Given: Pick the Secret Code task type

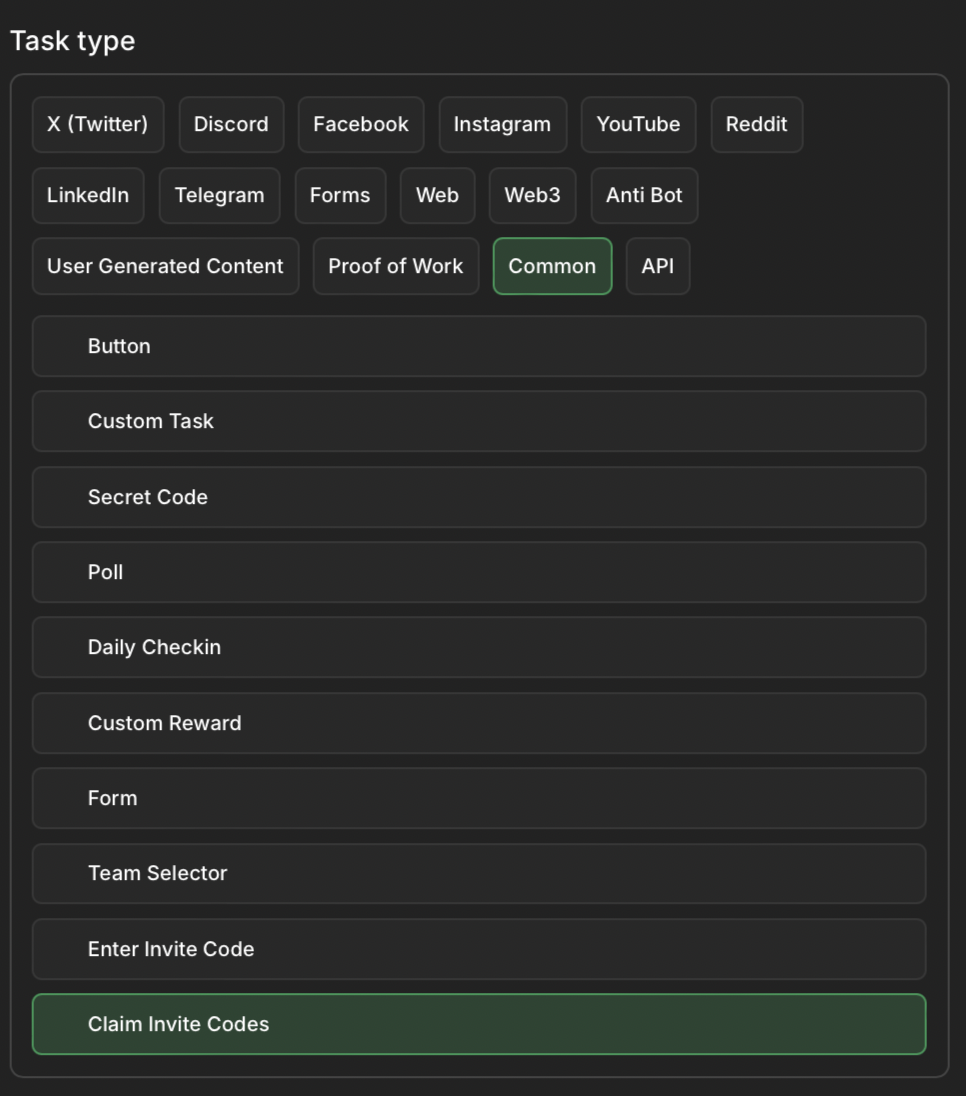Looking at the screenshot, I should pos(478,497).
